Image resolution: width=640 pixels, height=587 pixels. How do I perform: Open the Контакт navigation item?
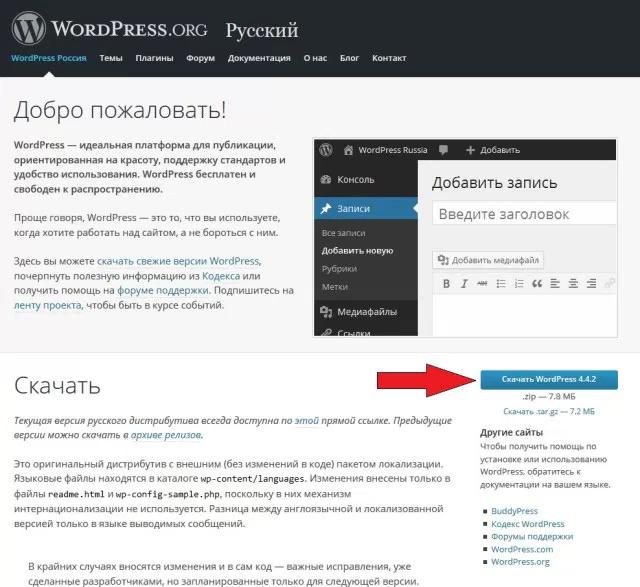pyautogui.click(x=389, y=58)
